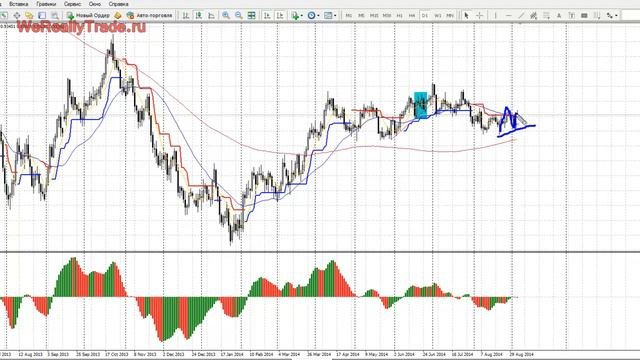Expand the arrows tool dropdown
This screenshot has width=640, height=360.
coord(616,16)
